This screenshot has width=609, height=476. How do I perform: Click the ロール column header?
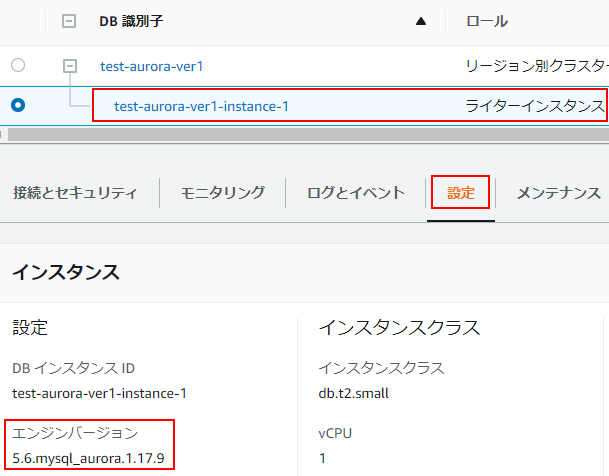pos(487,21)
